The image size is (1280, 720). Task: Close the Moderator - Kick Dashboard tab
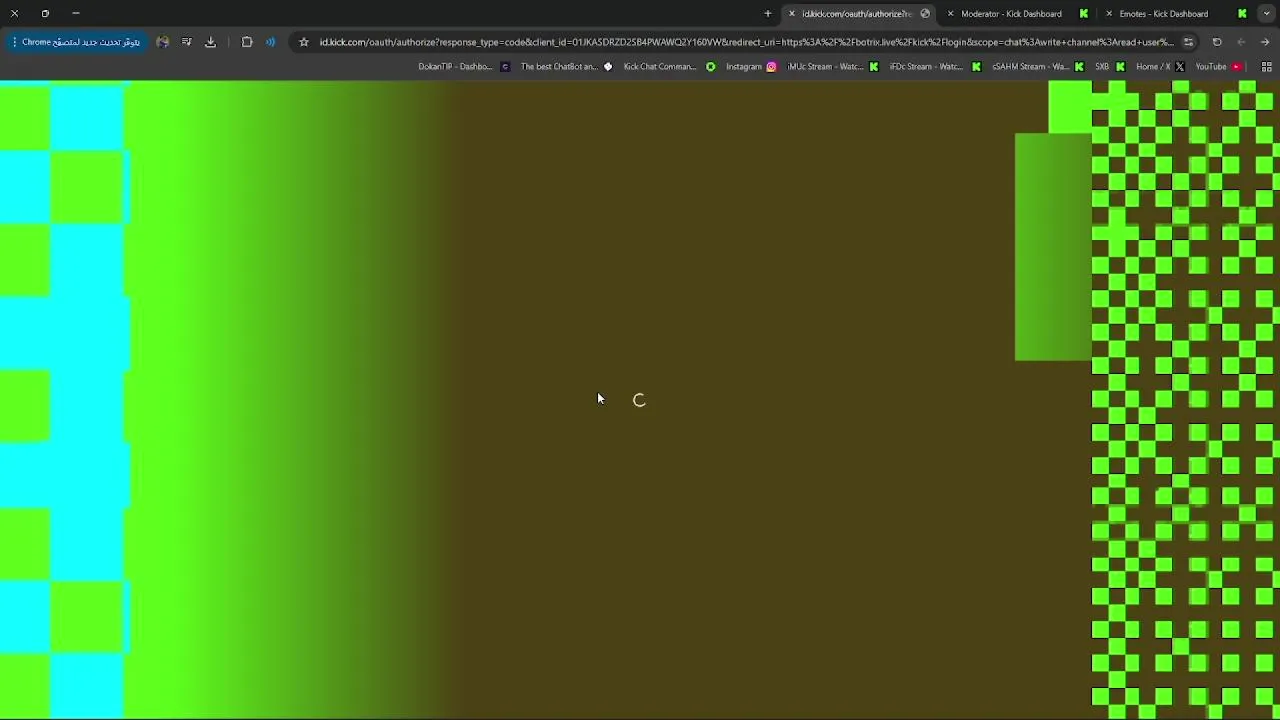click(950, 14)
